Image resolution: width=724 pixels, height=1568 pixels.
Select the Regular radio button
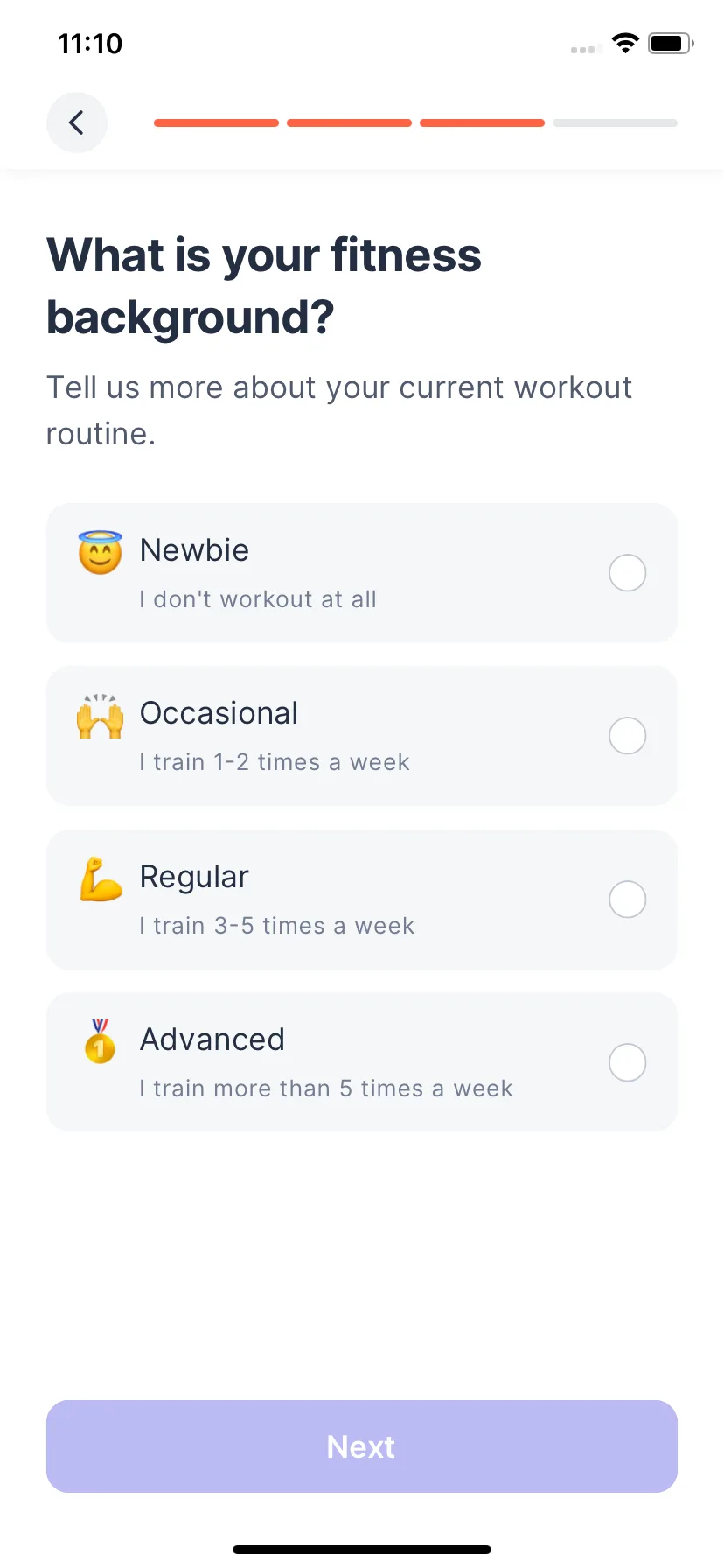(x=628, y=899)
